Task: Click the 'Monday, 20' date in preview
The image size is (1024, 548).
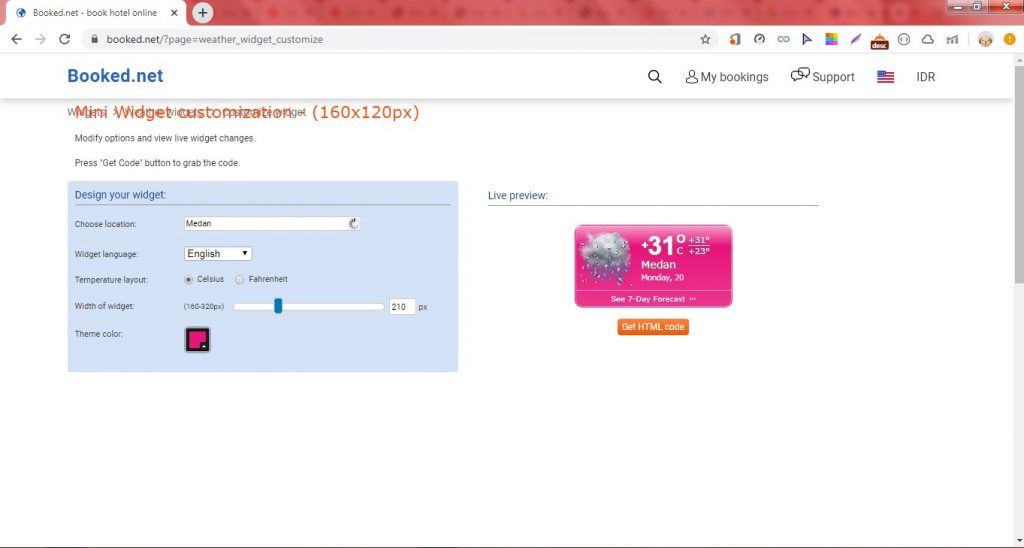Action: click(x=662, y=278)
